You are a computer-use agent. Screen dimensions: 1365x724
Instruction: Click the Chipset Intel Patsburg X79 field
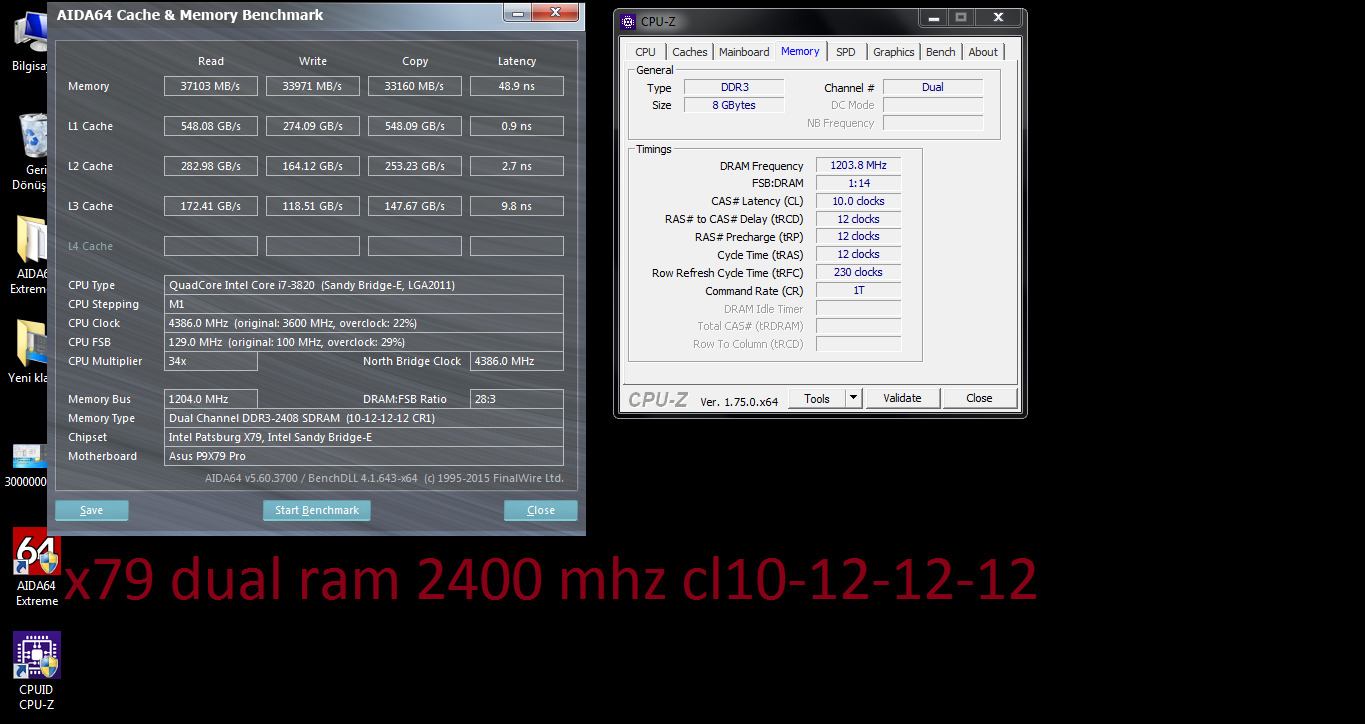click(364, 437)
